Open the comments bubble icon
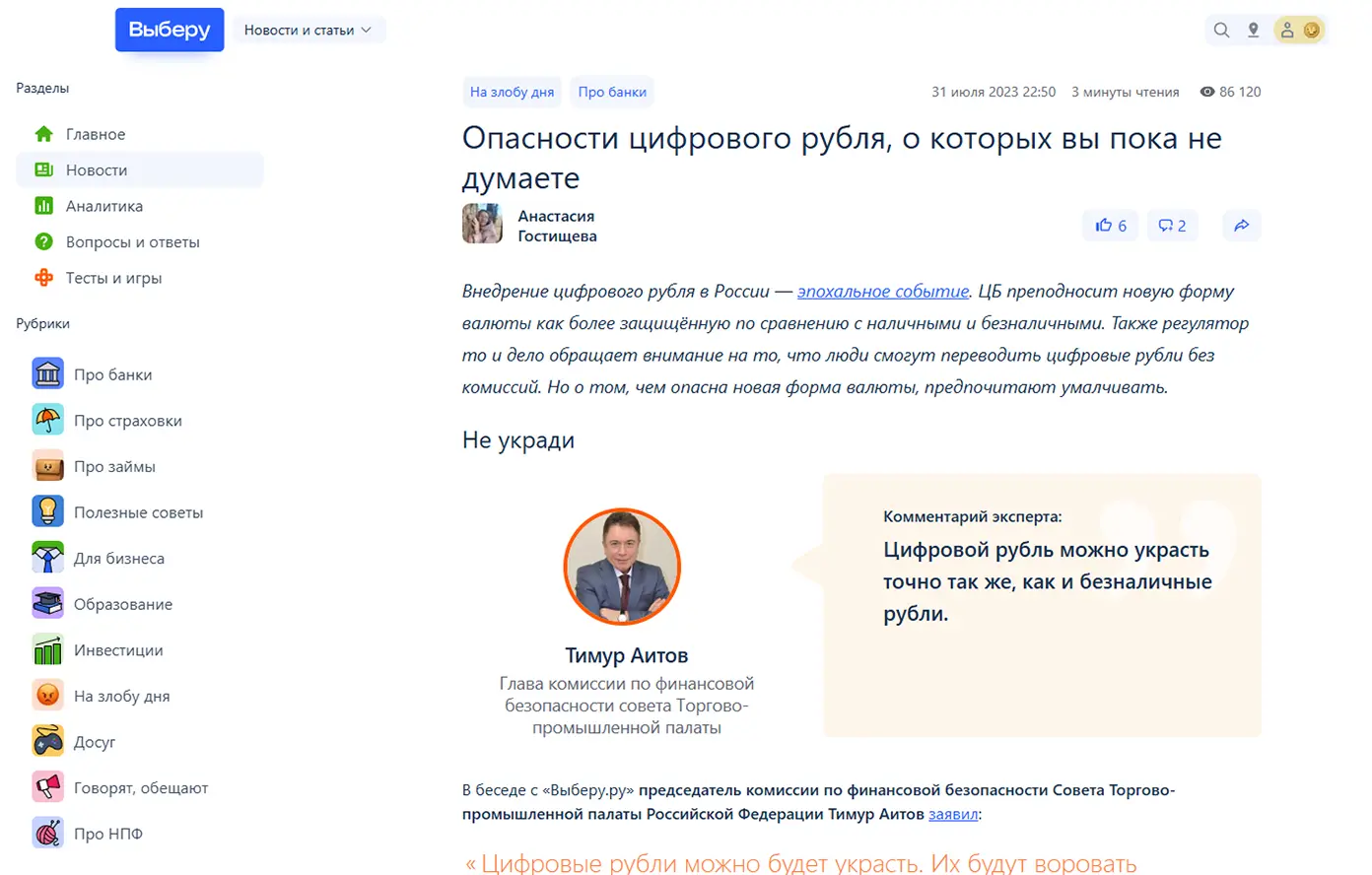The image size is (1372, 875). coord(1172,226)
